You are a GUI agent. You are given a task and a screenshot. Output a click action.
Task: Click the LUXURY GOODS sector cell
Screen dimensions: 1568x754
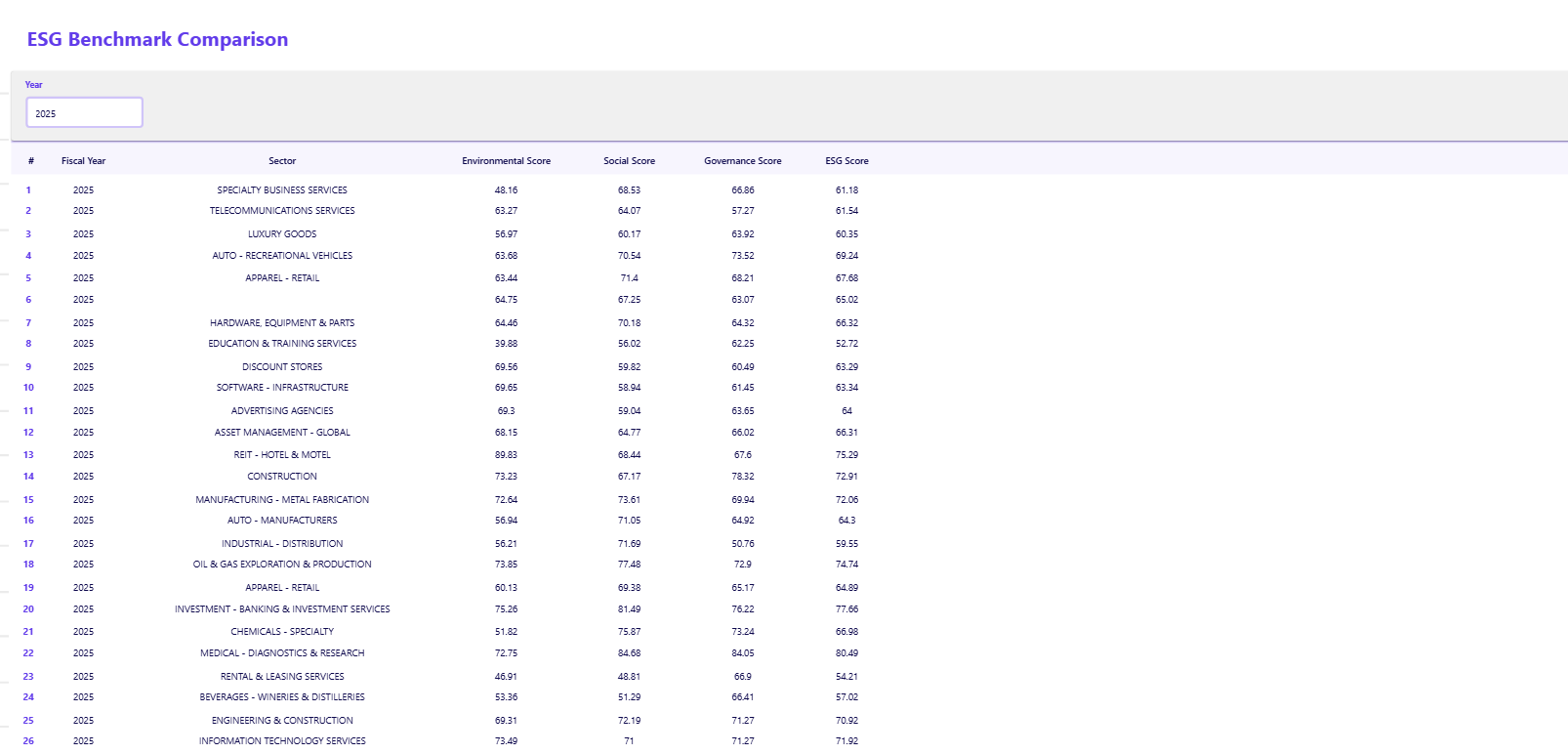click(x=282, y=234)
